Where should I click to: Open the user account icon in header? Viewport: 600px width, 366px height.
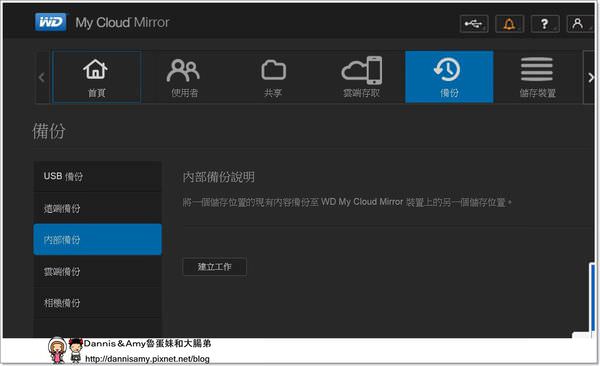pyautogui.click(x=580, y=24)
